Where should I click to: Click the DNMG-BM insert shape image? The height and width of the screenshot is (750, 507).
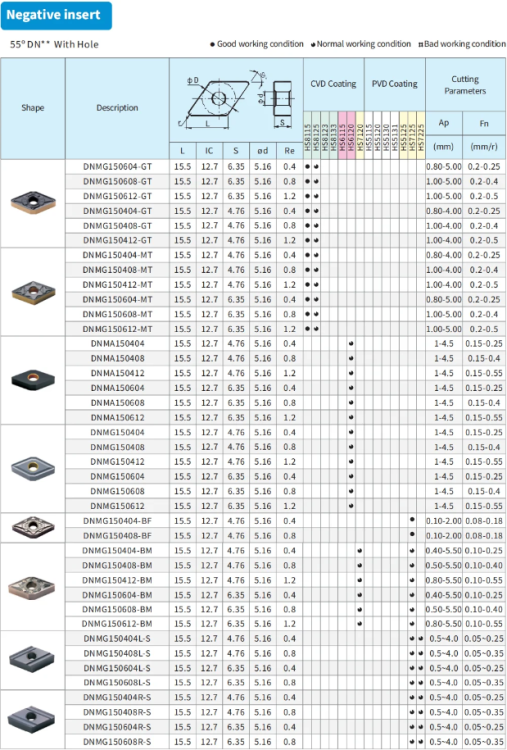pyautogui.click(x=32, y=587)
